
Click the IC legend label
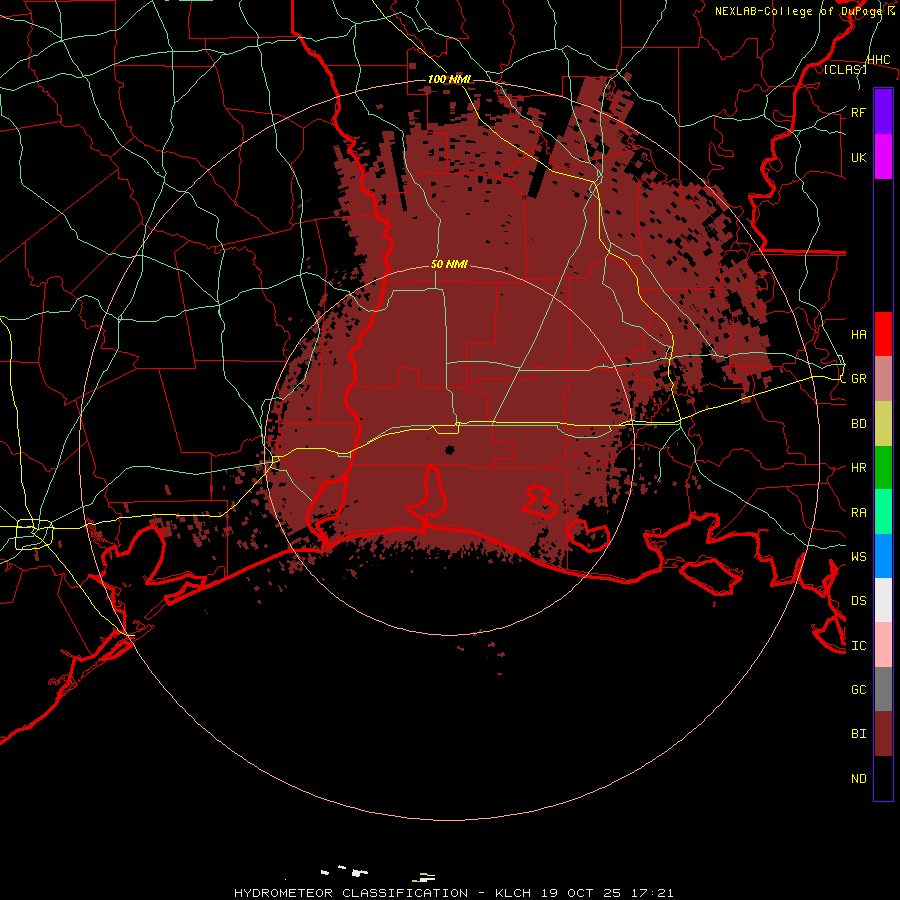pyautogui.click(x=859, y=646)
